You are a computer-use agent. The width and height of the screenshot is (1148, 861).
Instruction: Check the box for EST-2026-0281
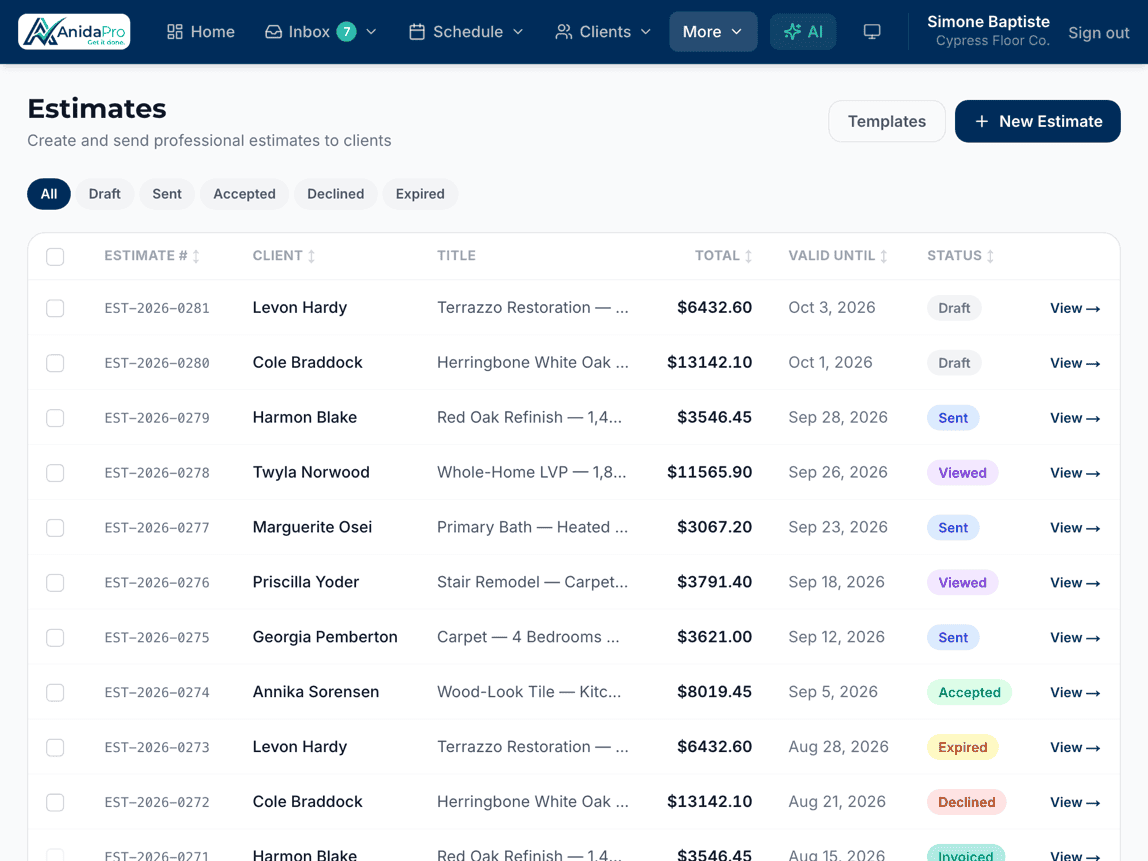[55, 308]
